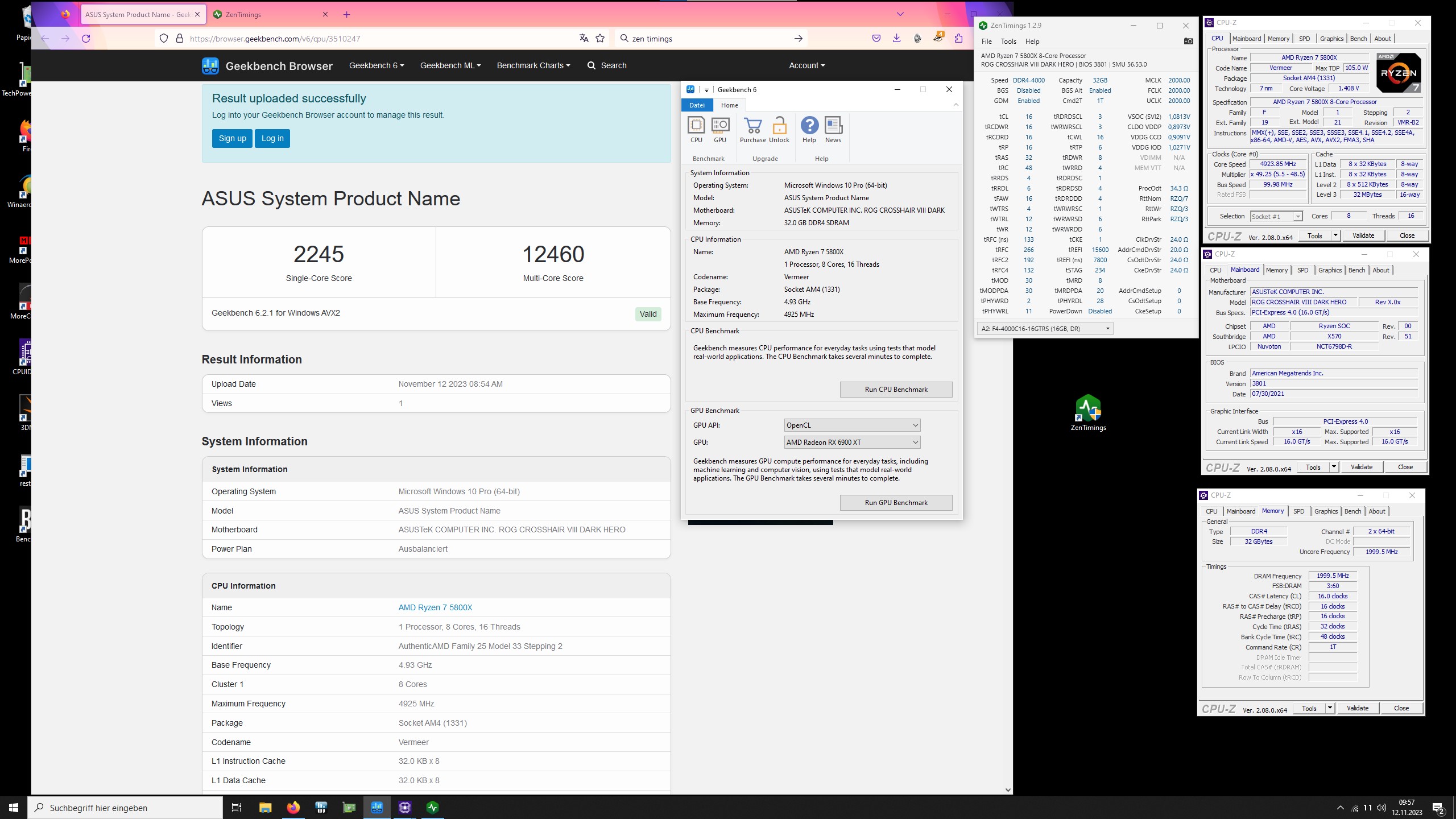The image size is (1456, 819).
Task: Open the ZenTimings desktop shortcut
Action: coord(1088,412)
